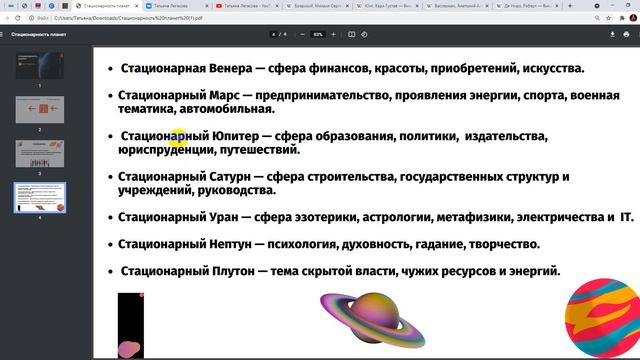Click the text Стационарный Уран

[x=178, y=217]
